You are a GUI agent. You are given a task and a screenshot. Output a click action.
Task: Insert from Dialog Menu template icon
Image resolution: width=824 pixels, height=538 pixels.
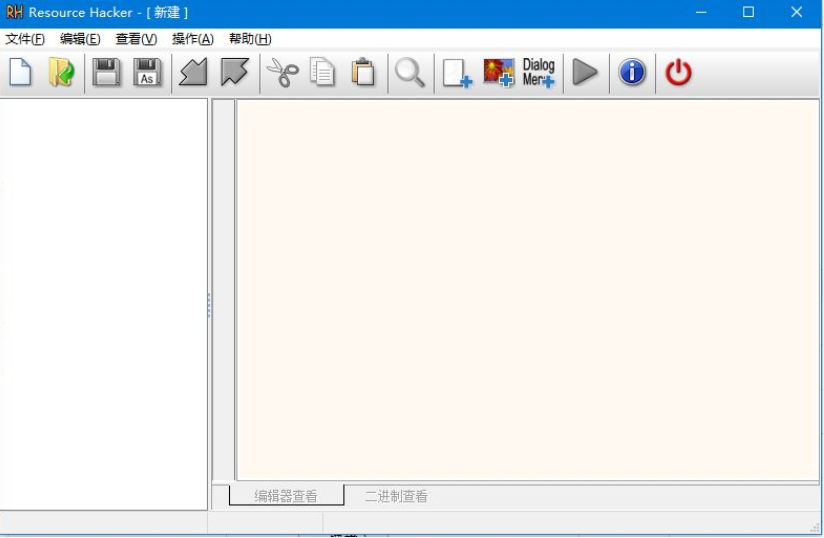coord(539,73)
